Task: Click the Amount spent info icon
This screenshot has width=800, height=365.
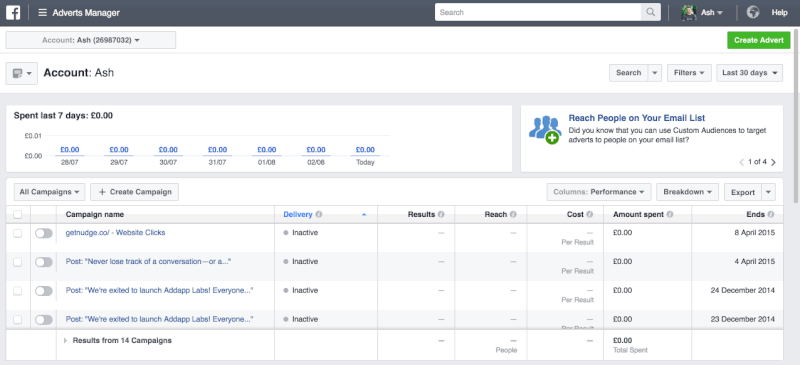Action: tap(669, 215)
